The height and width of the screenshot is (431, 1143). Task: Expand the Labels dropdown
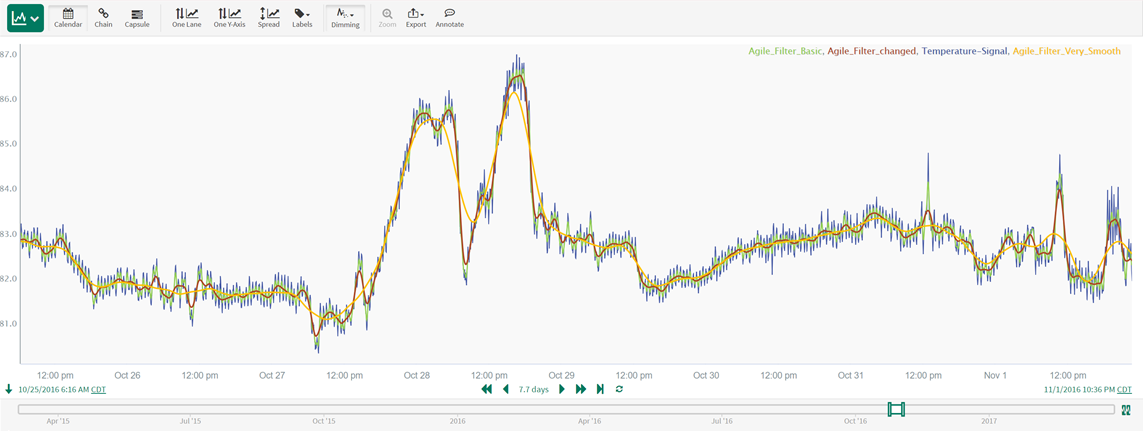[x=302, y=17]
